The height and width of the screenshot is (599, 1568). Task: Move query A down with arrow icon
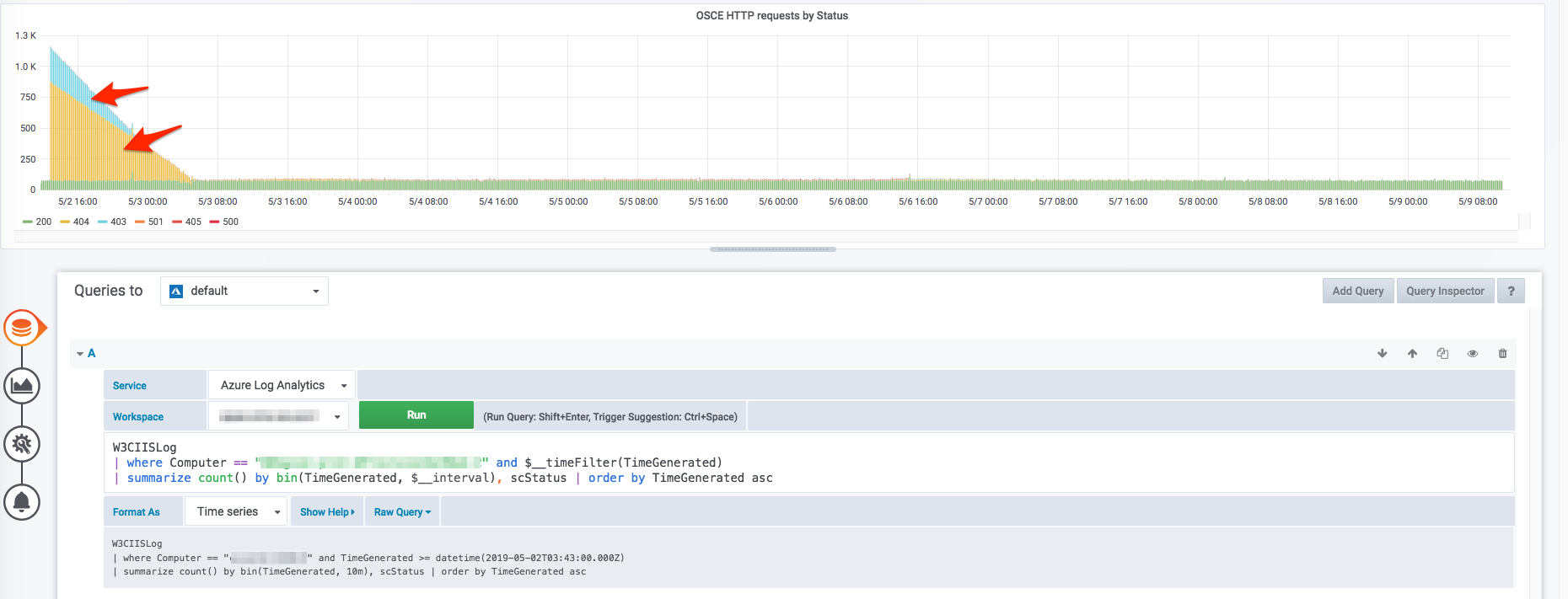tap(1383, 353)
